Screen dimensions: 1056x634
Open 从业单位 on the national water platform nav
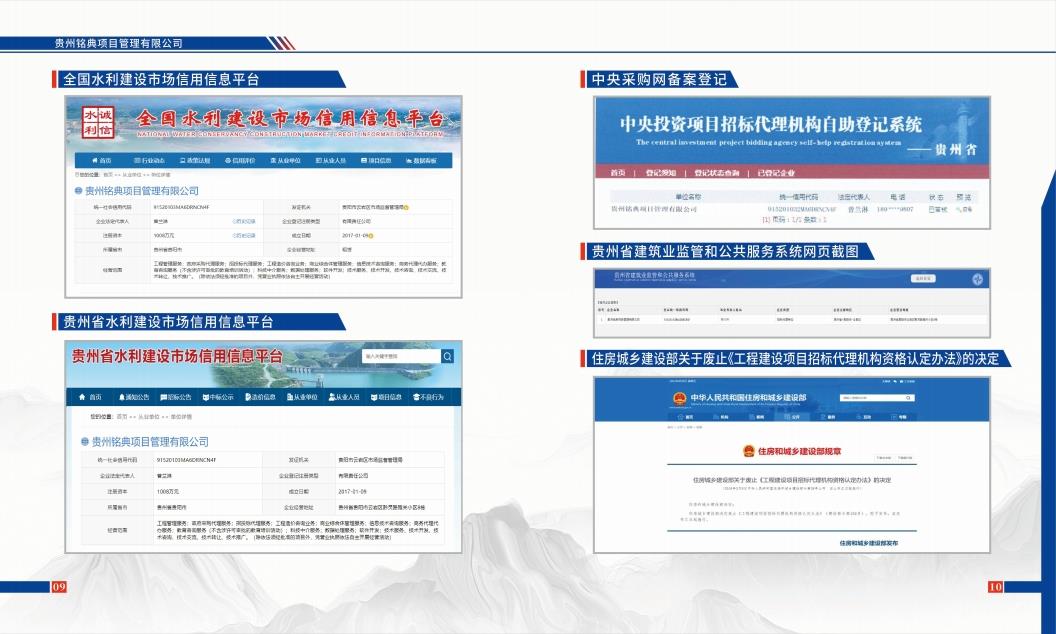click(286, 160)
